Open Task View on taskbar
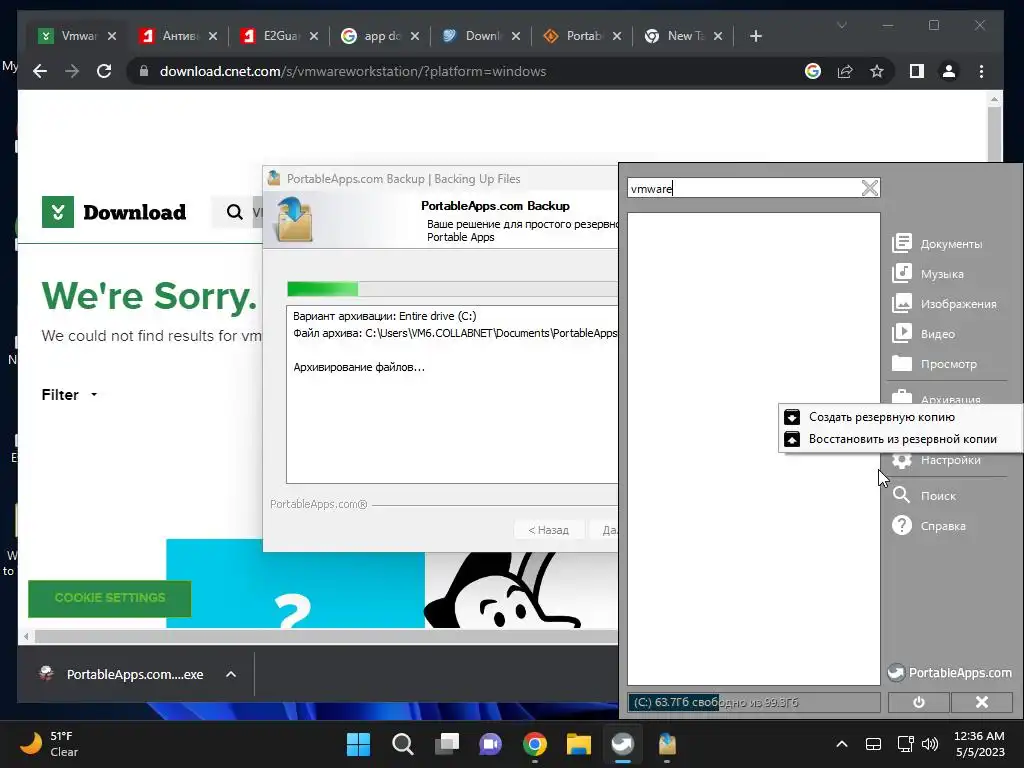 (447, 744)
